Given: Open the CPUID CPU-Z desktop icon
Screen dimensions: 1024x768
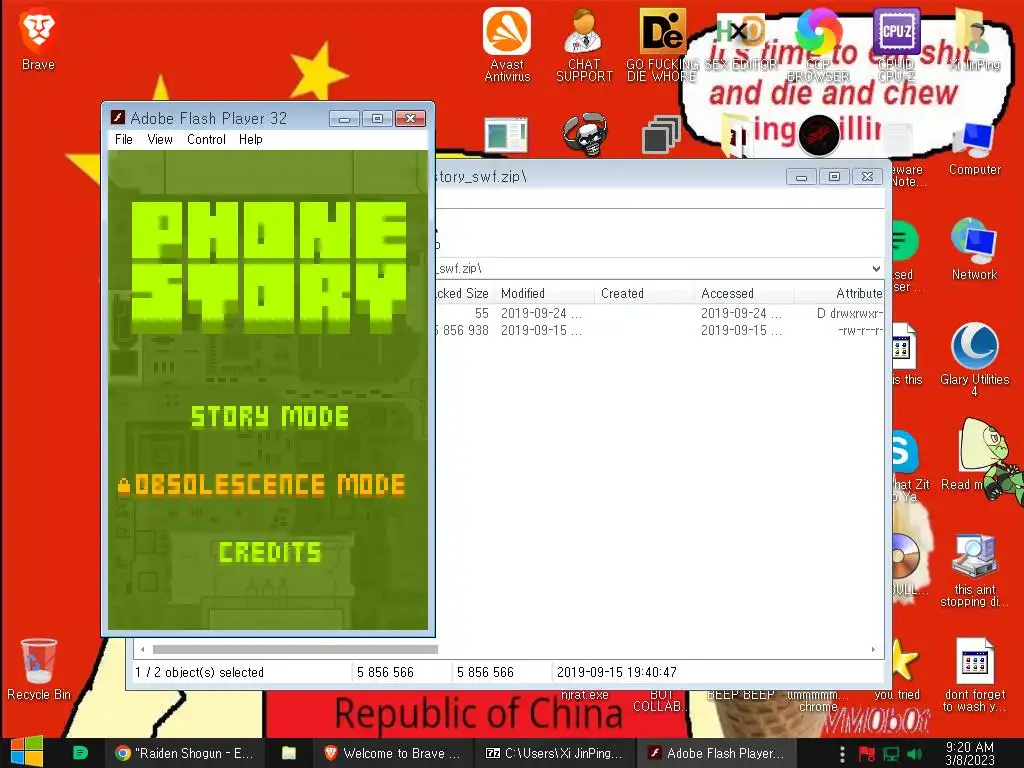Looking at the screenshot, I should (x=896, y=44).
